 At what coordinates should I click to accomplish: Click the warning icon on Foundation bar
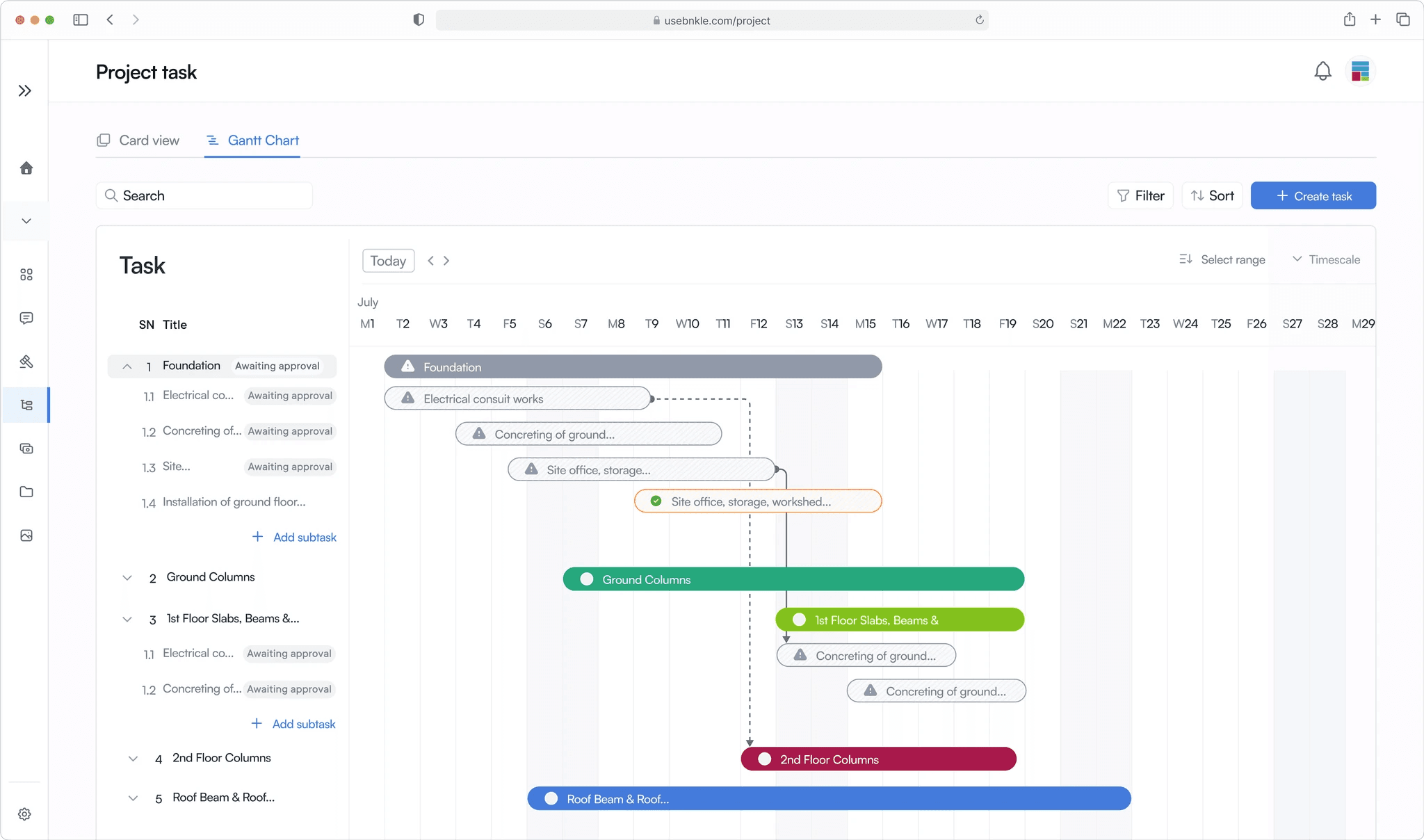pos(408,366)
